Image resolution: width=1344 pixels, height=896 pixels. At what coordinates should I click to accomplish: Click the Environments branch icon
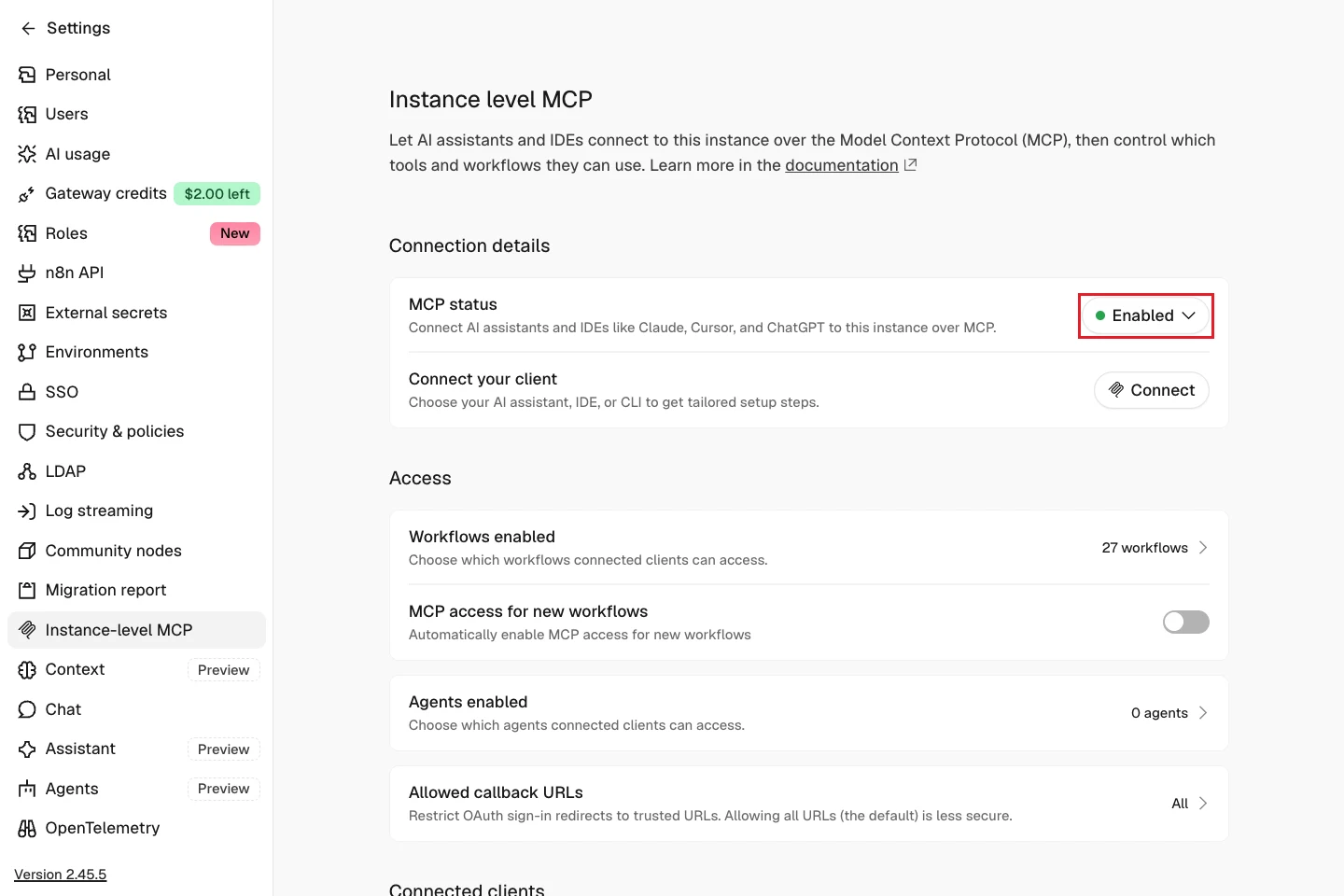click(x=27, y=352)
